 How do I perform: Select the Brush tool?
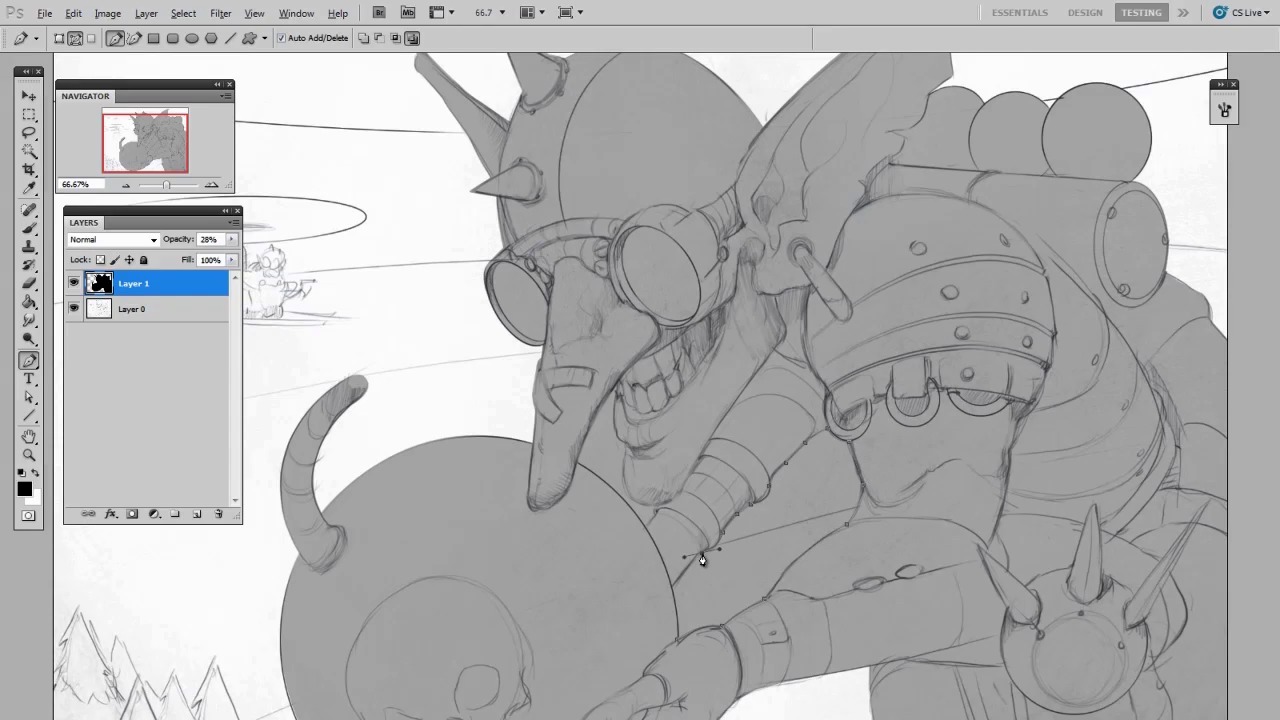(x=29, y=229)
